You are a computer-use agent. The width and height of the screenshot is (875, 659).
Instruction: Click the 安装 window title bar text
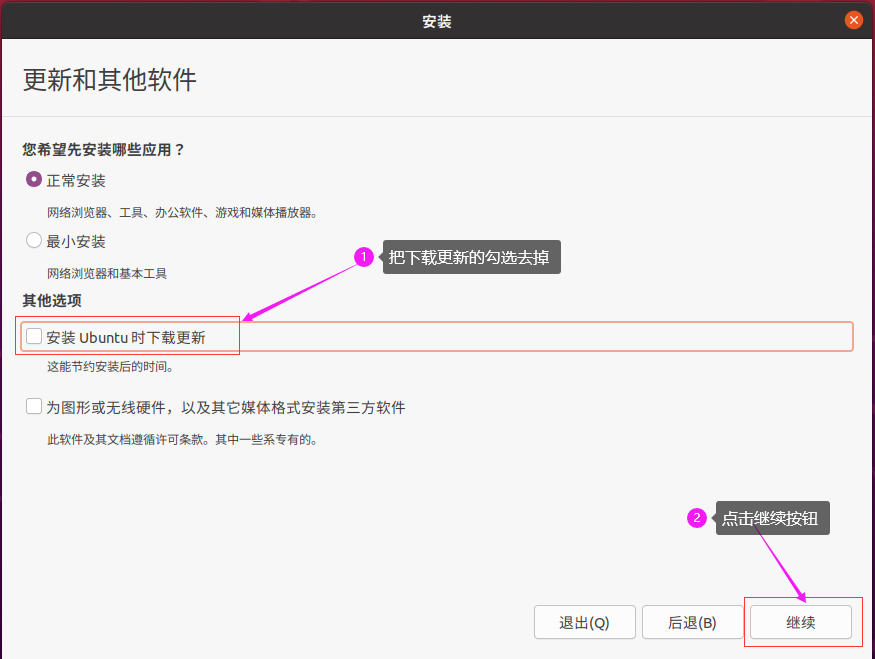[437, 20]
